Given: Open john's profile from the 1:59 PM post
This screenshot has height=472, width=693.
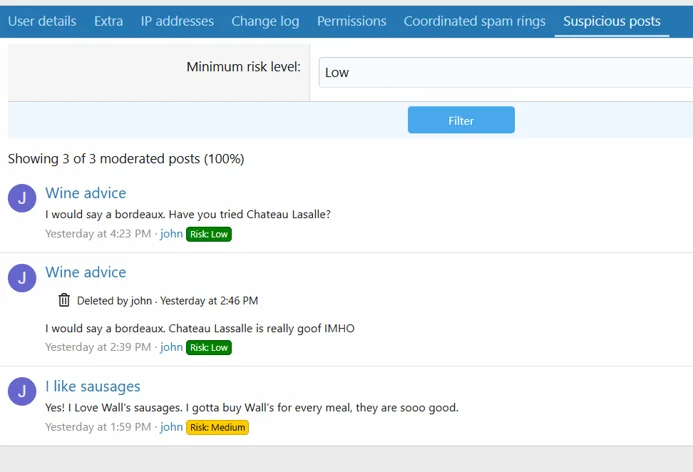Looking at the screenshot, I should 171,427.
